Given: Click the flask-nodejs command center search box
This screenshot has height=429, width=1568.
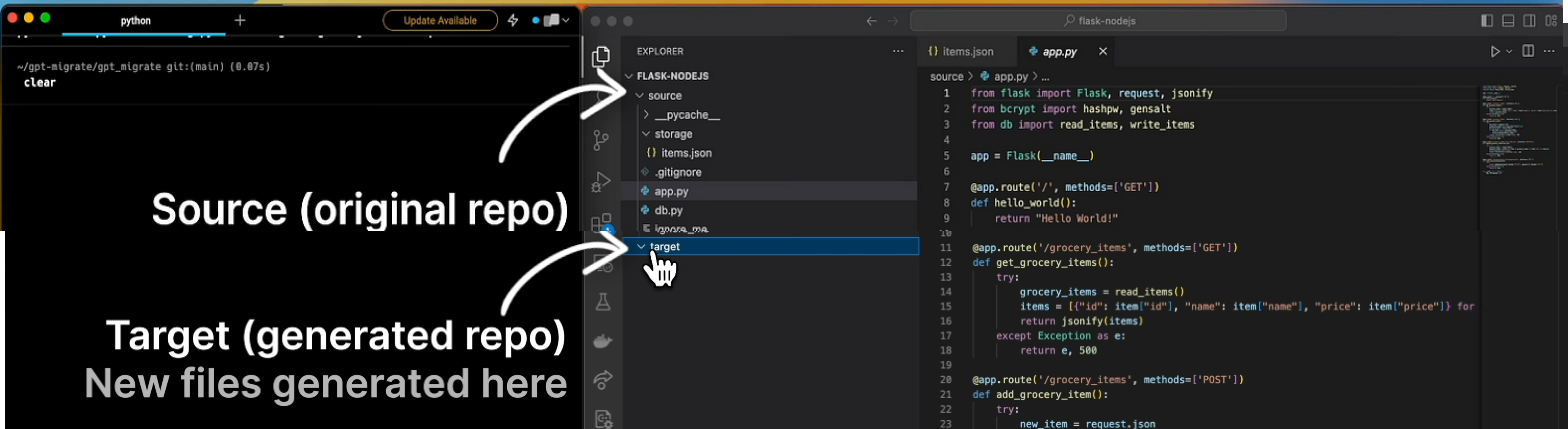Looking at the screenshot, I should coord(1098,21).
